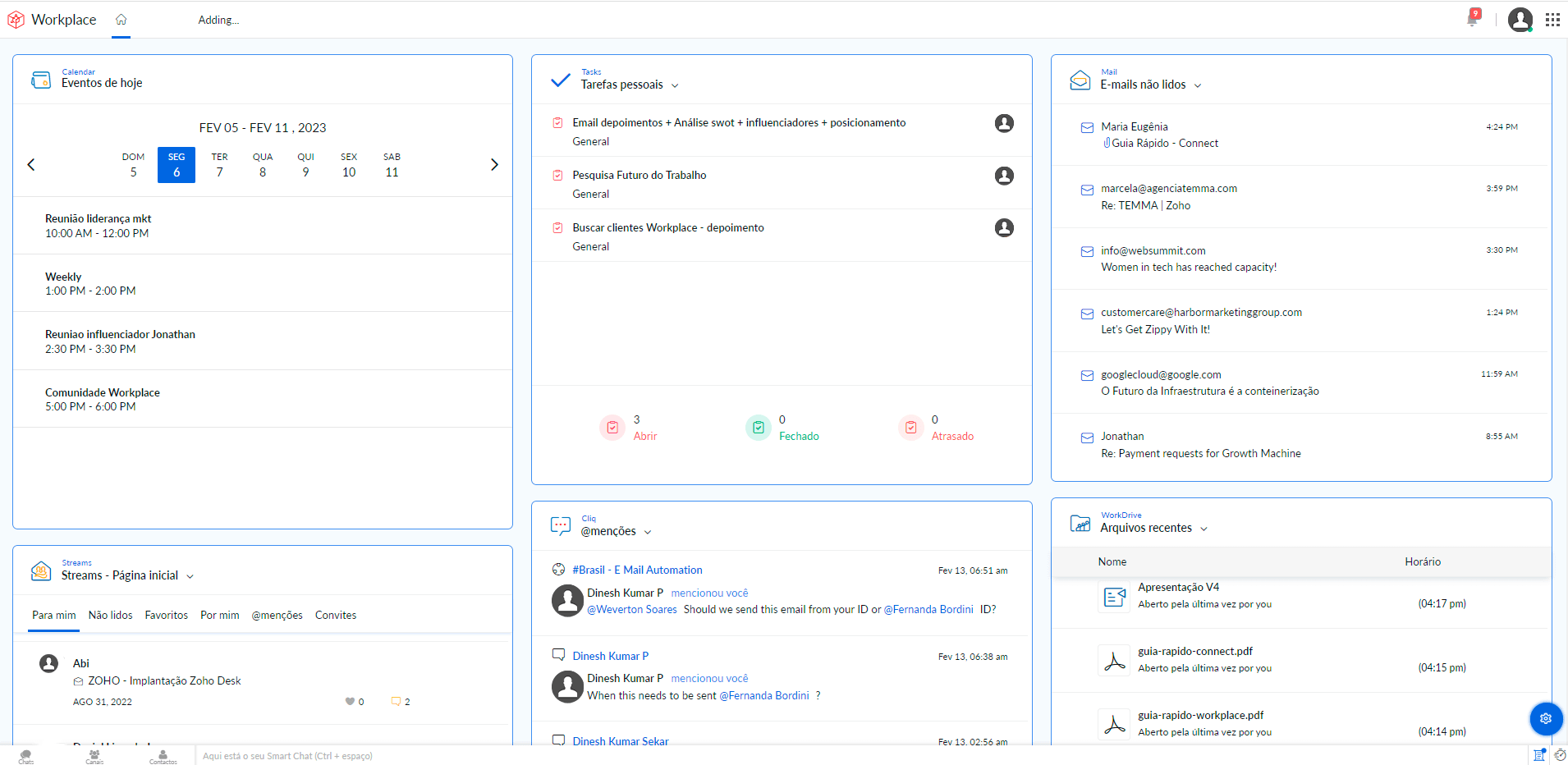Open Contactos in the bottom bar

[x=163, y=756]
